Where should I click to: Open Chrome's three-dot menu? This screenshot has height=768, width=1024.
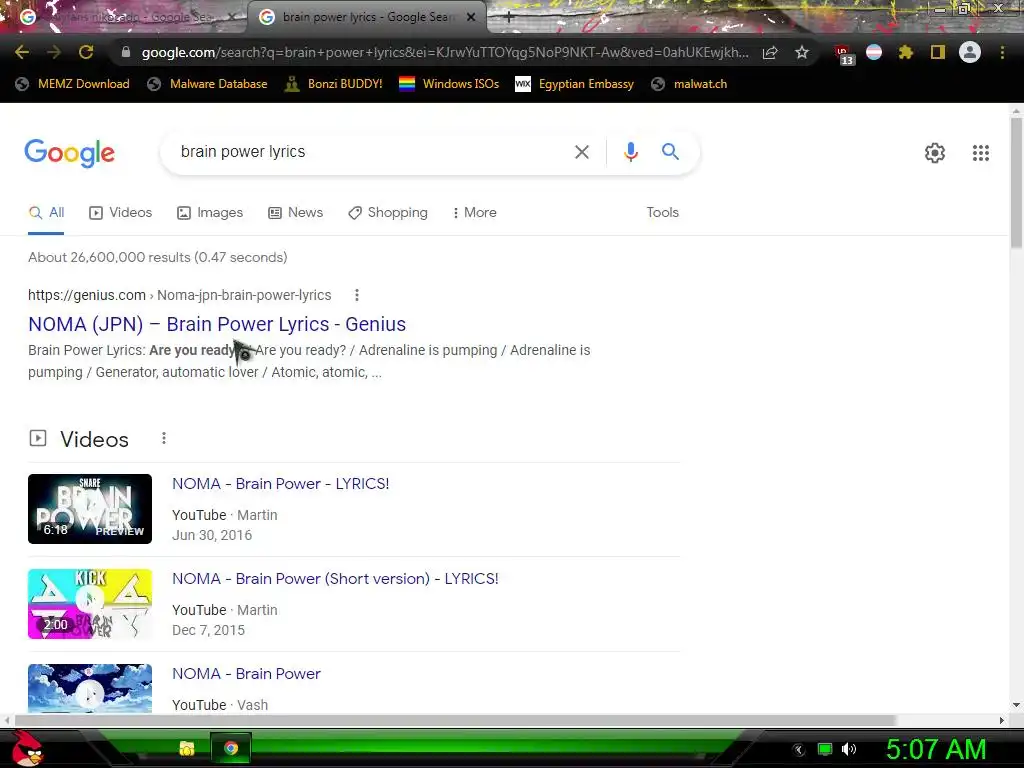click(x=1002, y=52)
